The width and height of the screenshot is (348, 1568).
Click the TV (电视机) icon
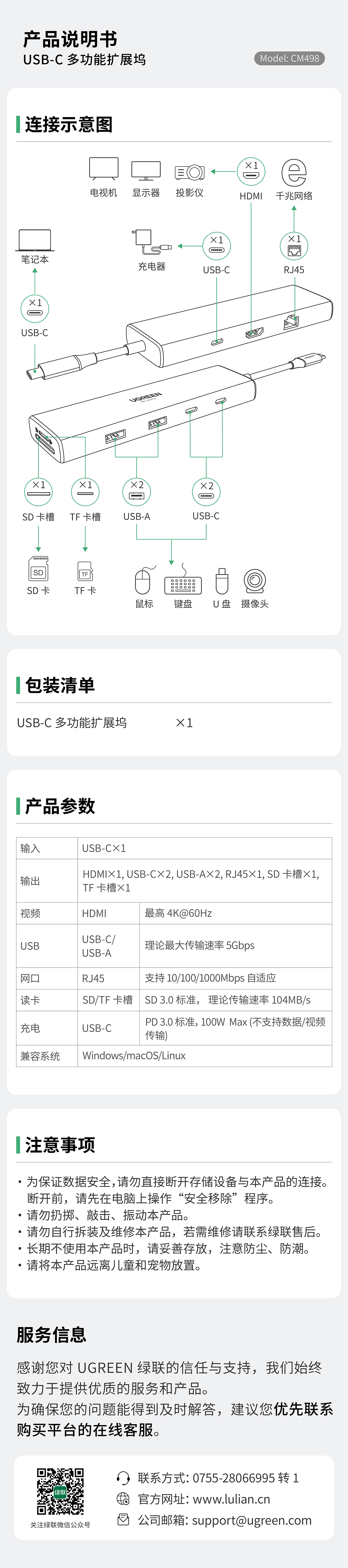104,169
